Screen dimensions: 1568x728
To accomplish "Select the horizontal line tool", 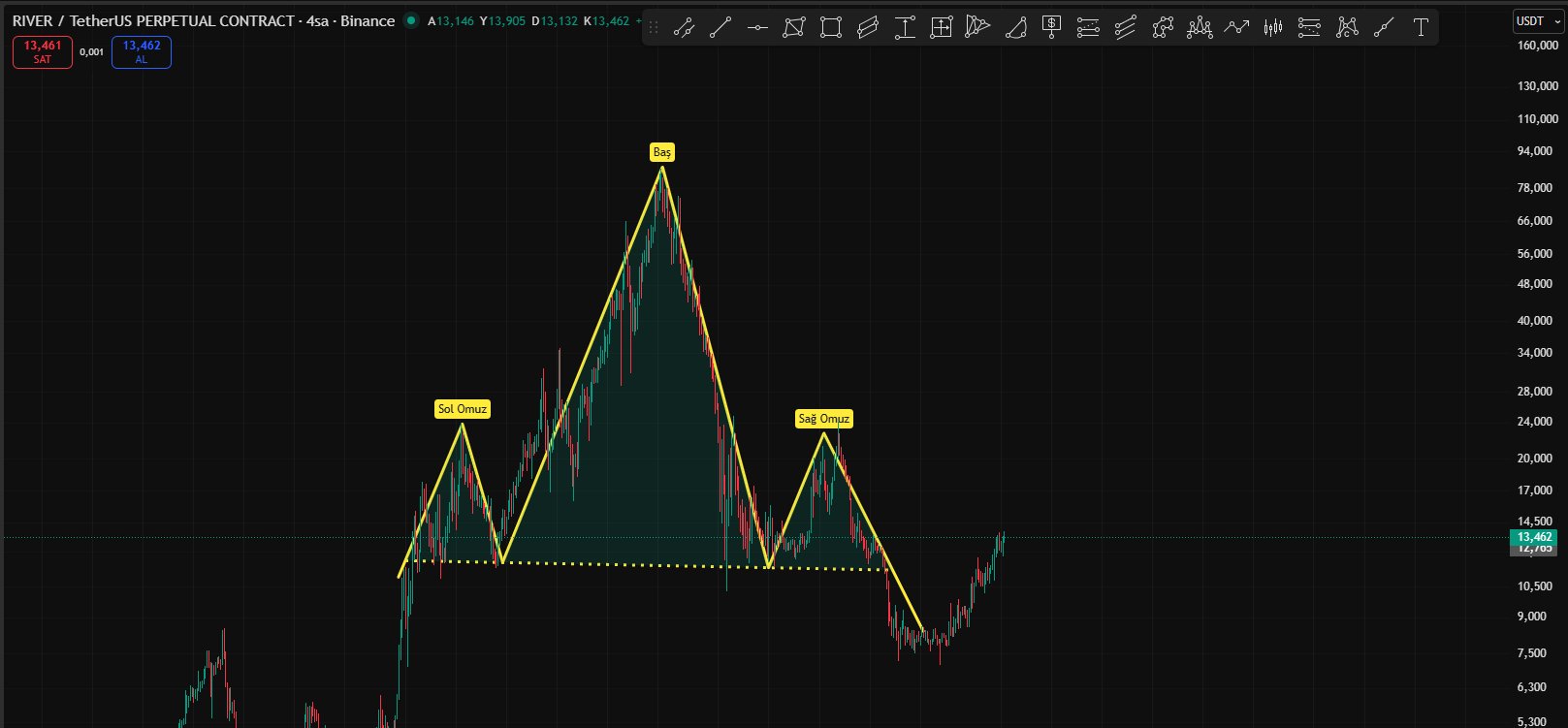I will point(757,28).
